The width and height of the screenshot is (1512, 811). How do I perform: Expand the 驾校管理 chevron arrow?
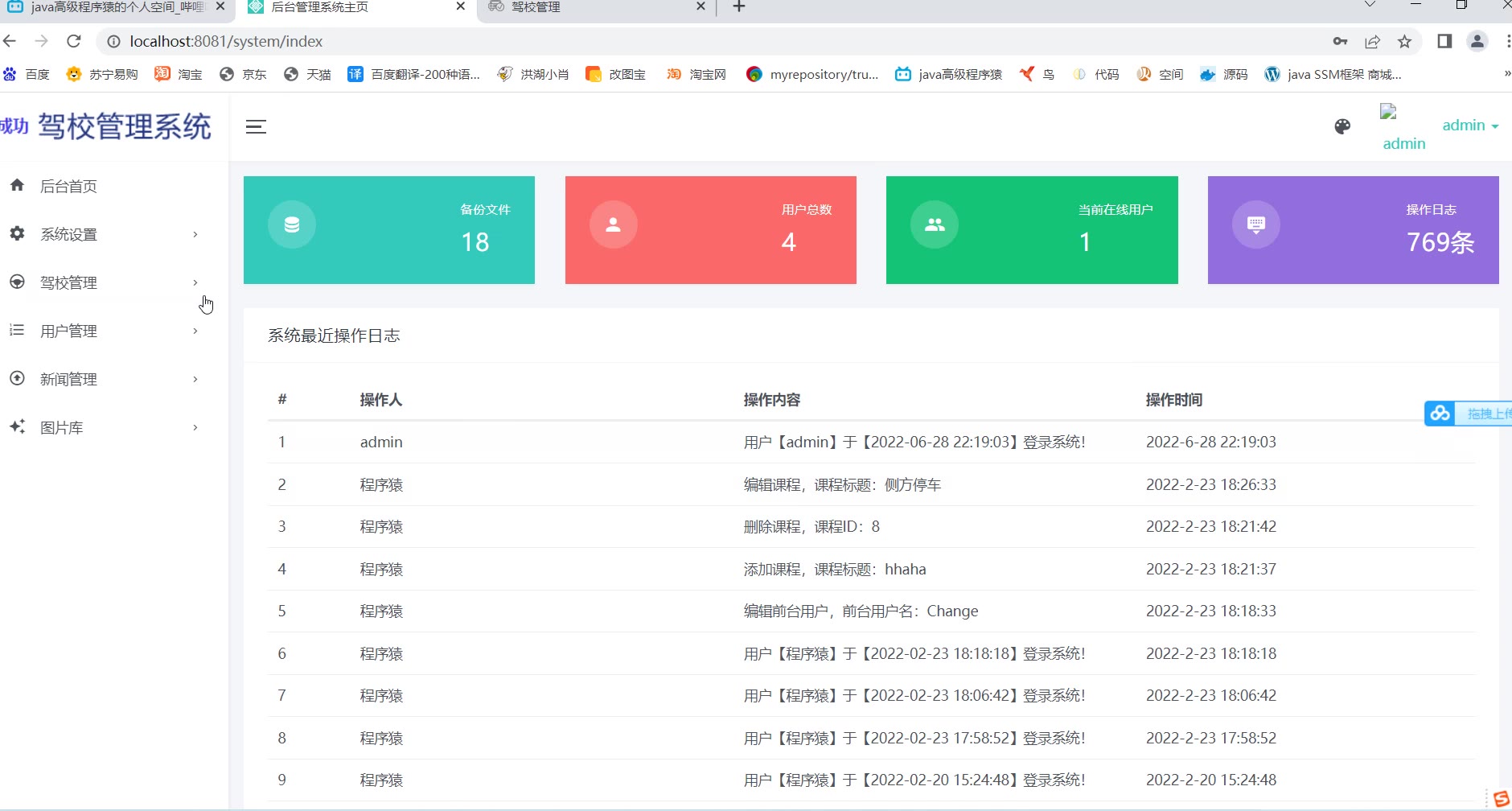pos(195,282)
